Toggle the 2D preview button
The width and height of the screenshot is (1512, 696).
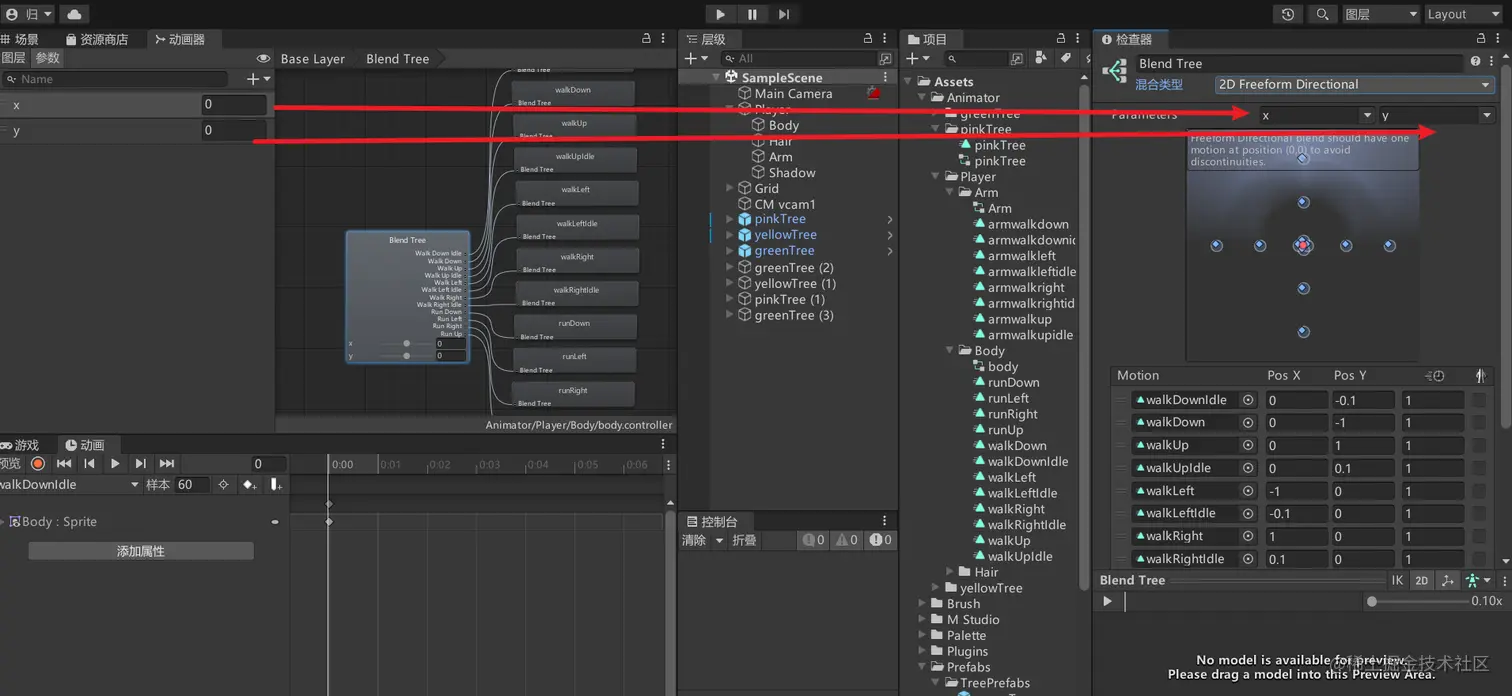tap(1421, 580)
